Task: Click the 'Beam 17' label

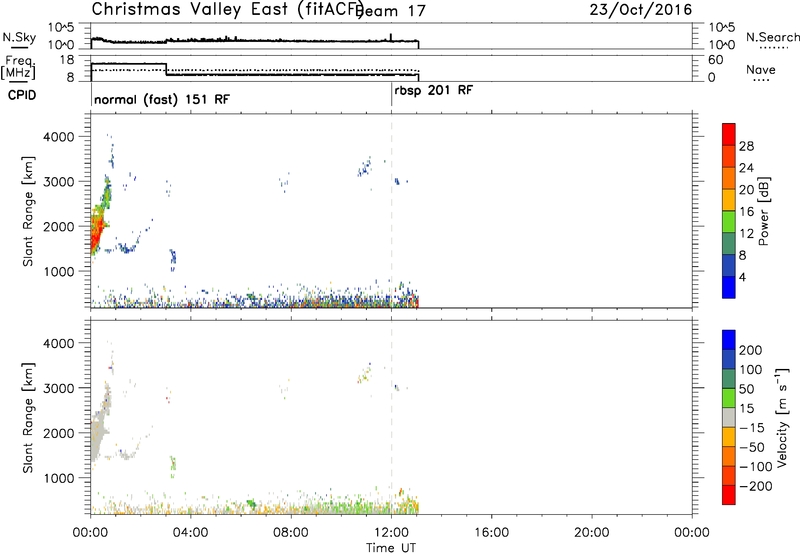Action: pyautogui.click(x=391, y=11)
